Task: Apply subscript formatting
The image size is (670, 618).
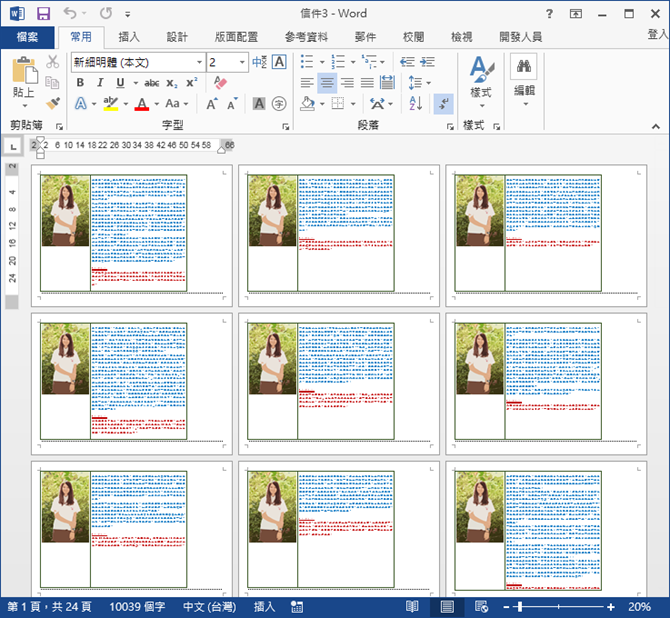Action: [171, 83]
